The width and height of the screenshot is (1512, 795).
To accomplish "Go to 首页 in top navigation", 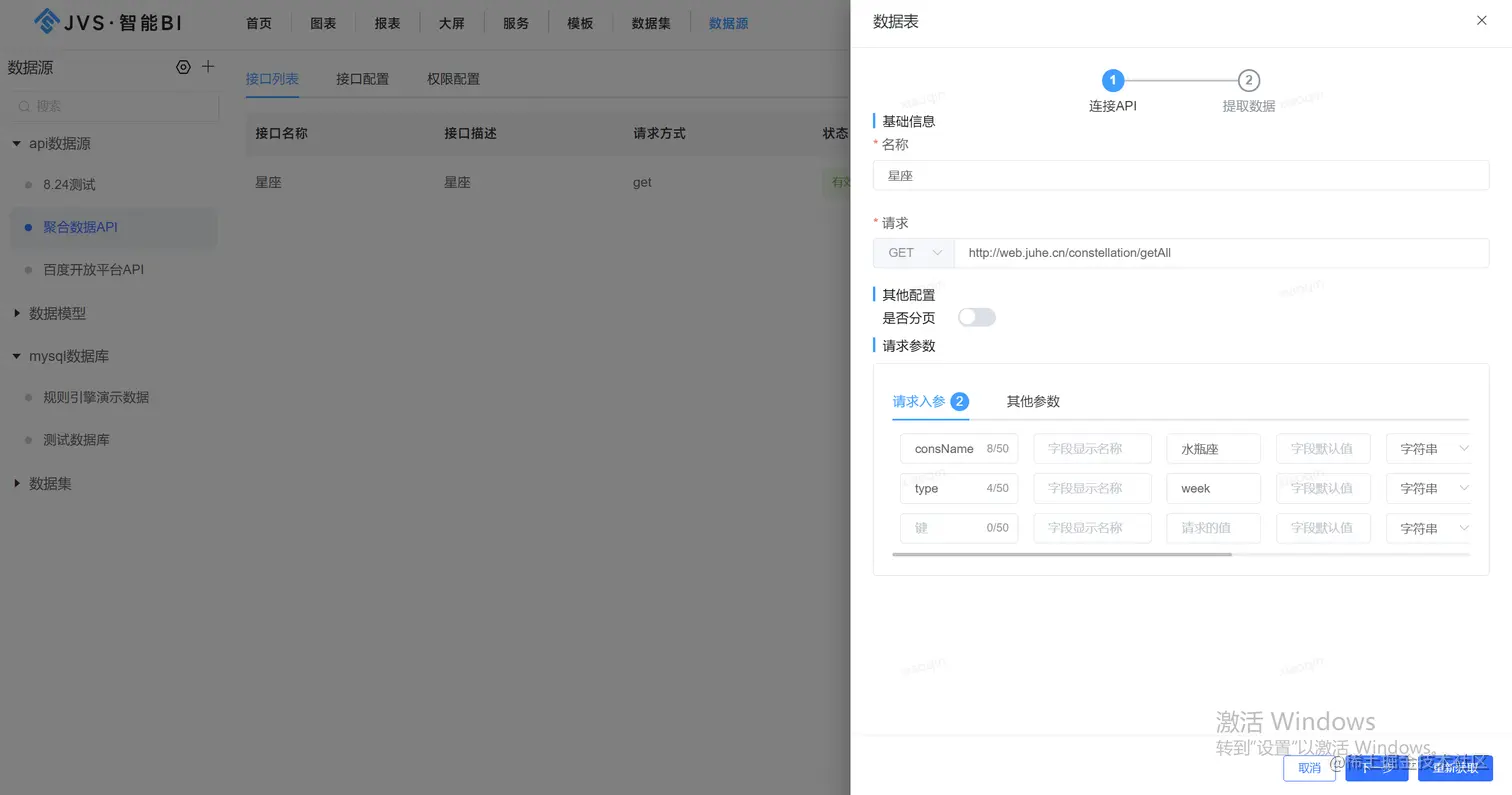I will pos(259,23).
